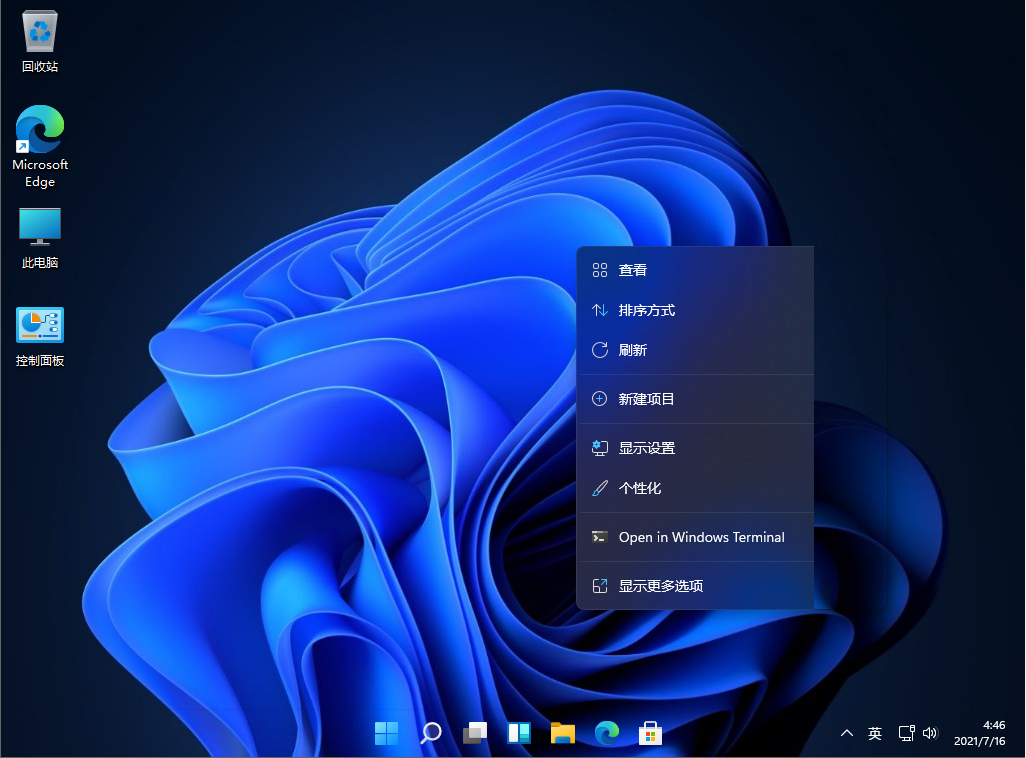Viewport: 1026px width, 758px height.
Task: Open the Widgets panel
Action: 518,733
